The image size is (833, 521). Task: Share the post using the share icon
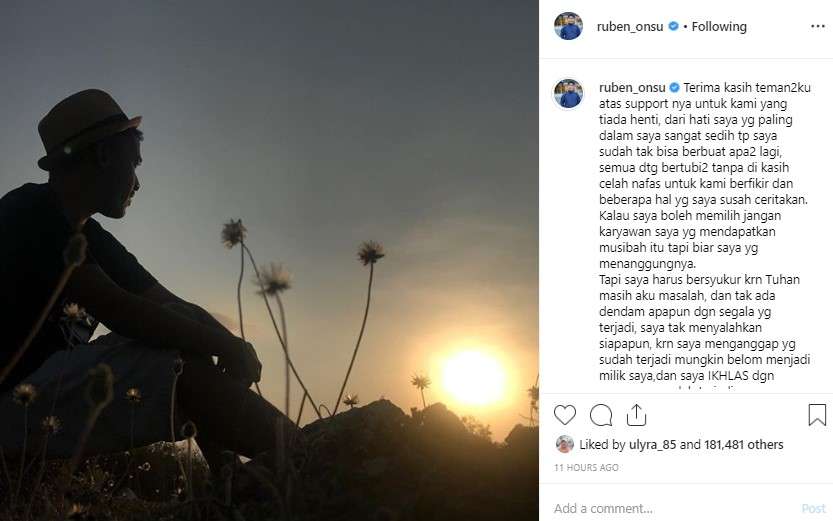tap(636, 415)
